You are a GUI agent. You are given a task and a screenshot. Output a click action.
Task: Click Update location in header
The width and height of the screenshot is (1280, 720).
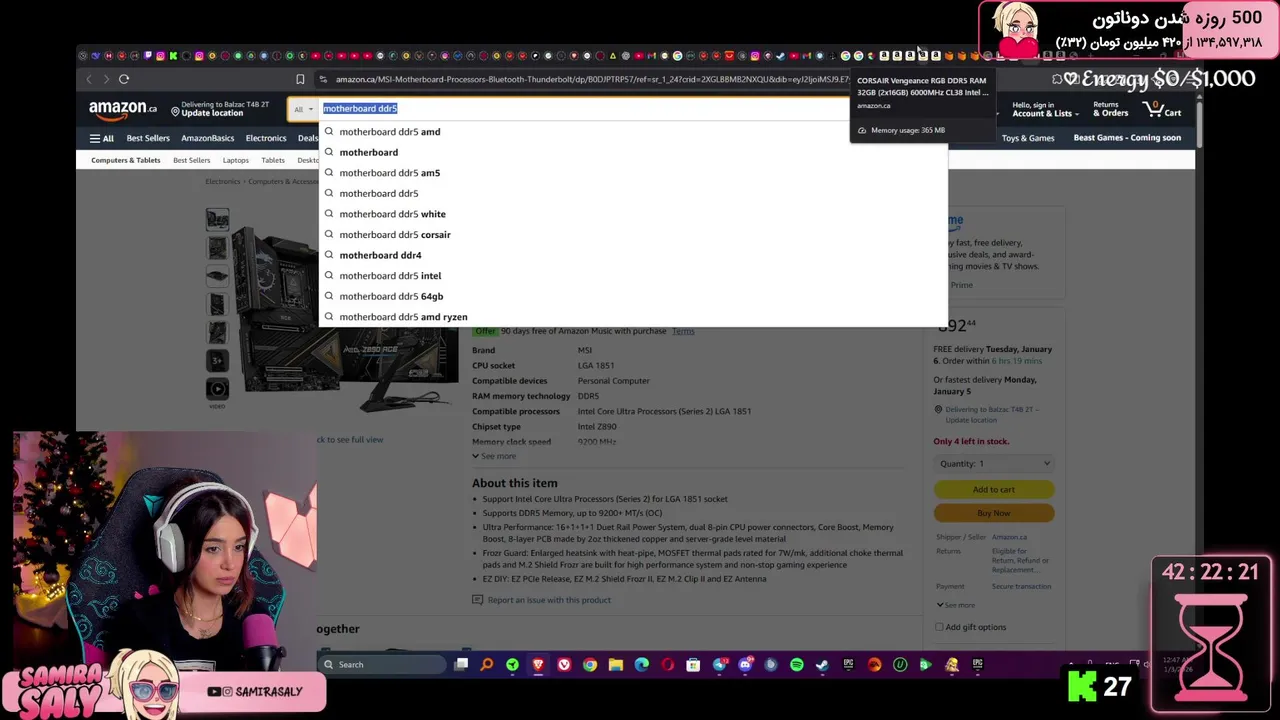point(212,113)
